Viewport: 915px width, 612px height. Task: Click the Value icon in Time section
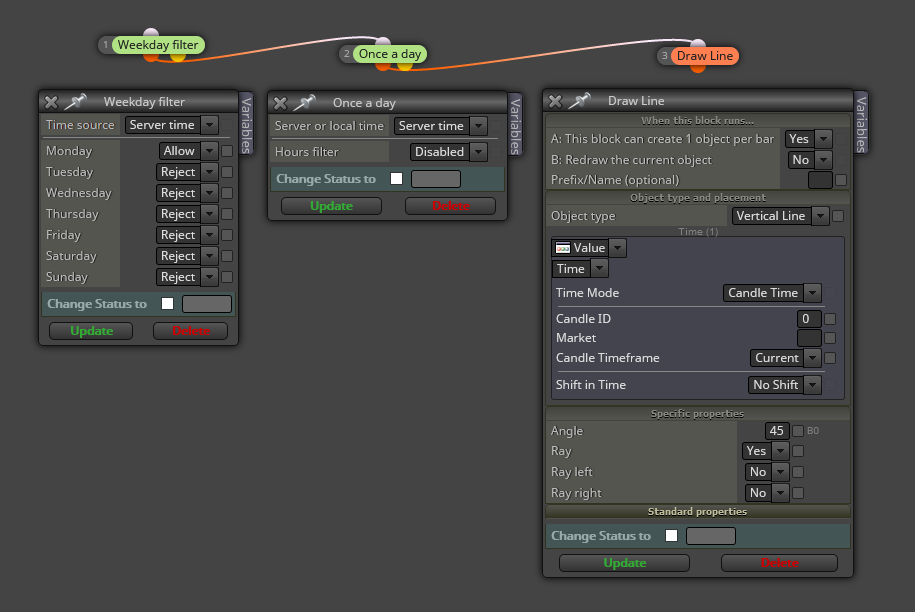563,248
